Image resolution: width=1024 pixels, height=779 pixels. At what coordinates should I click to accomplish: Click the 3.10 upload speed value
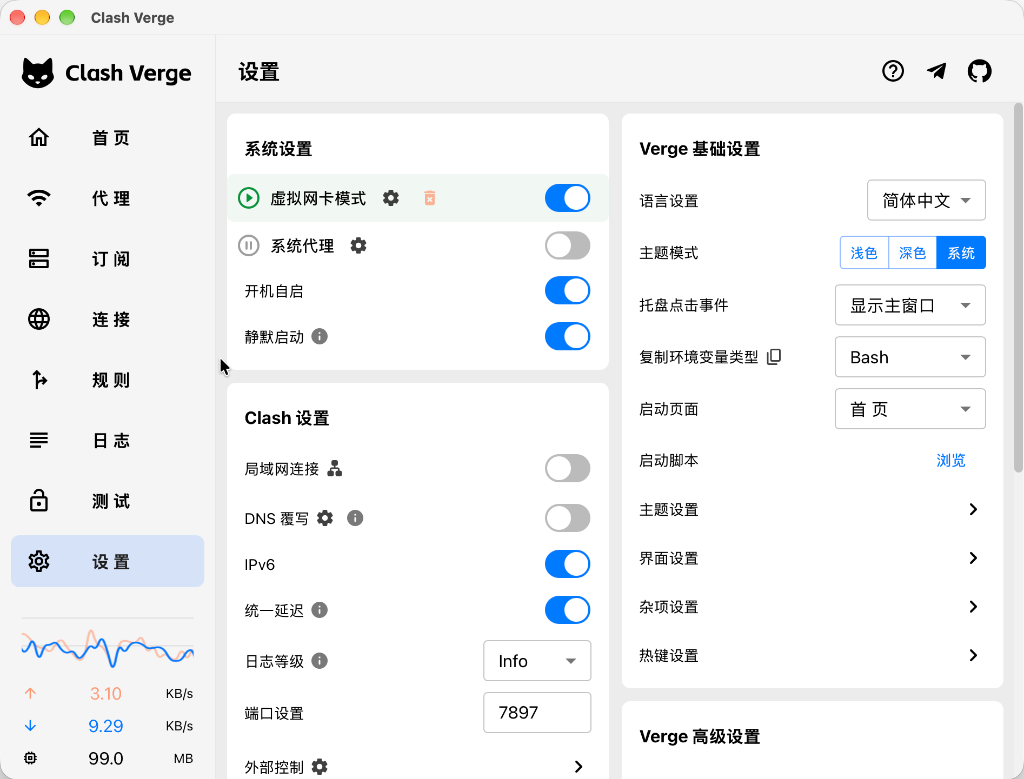click(106, 693)
